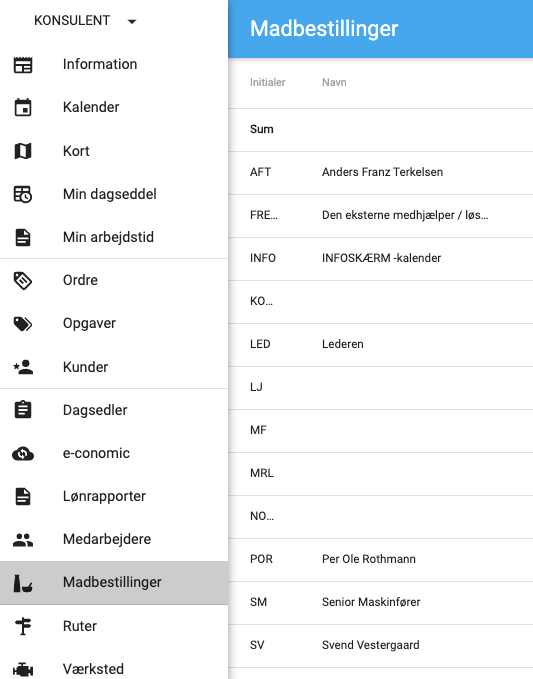The height and width of the screenshot is (679, 533).
Task: Sort by the Initialer column header
Action: pos(267,82)
